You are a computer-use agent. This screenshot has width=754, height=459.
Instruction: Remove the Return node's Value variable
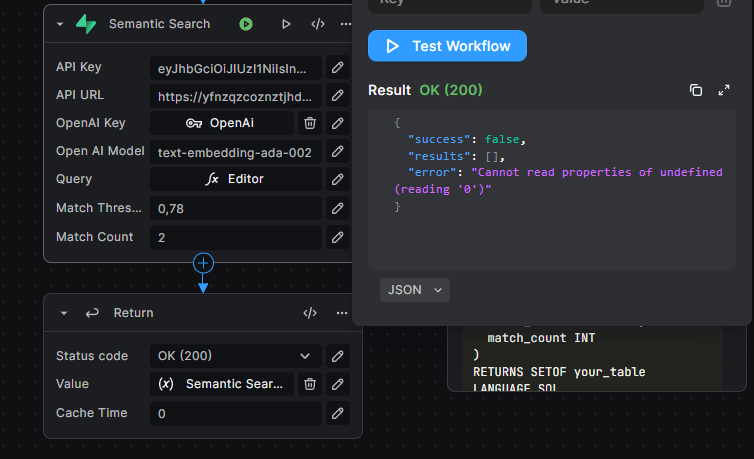[310, 384]
